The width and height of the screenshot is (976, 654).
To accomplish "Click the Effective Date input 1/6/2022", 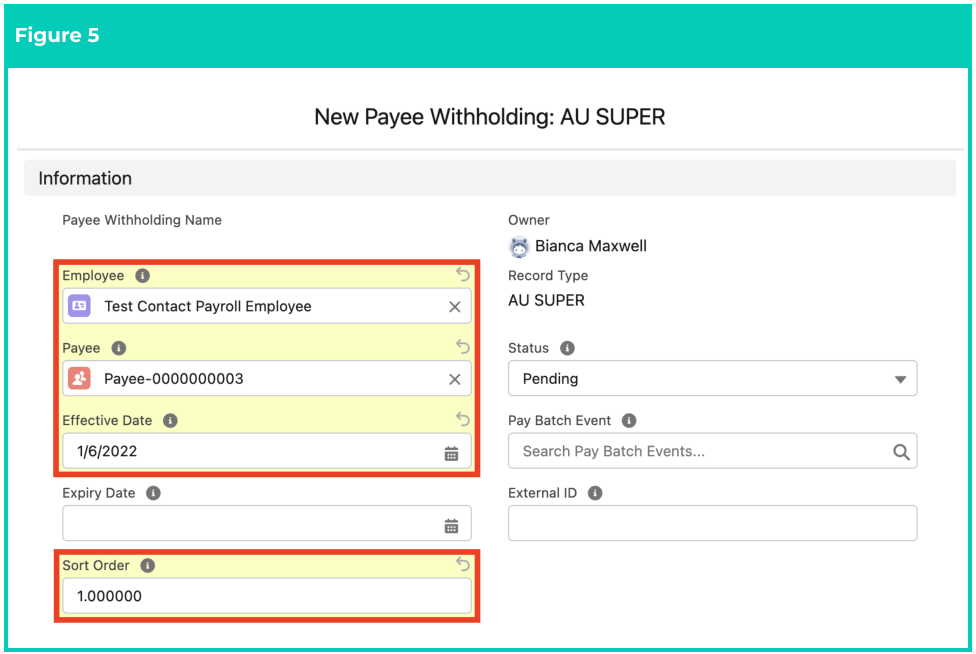I will 267,451.
